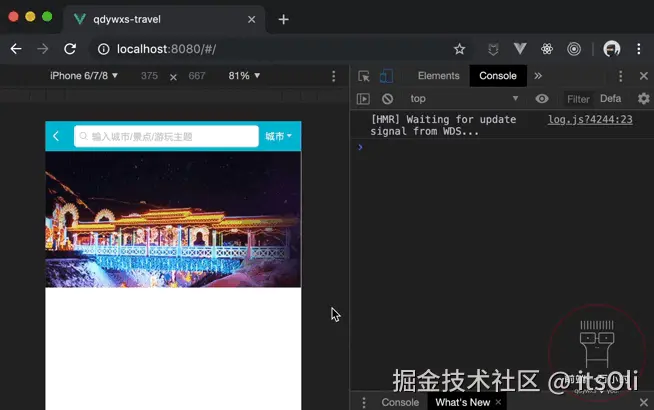Open the React devtools extension icon
This screenshot has width=654, height=410.
547,49
